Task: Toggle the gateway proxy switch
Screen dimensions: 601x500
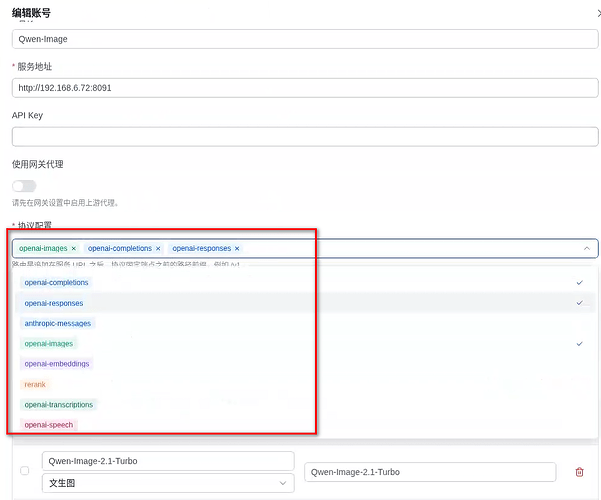Action: pos(24,186)
